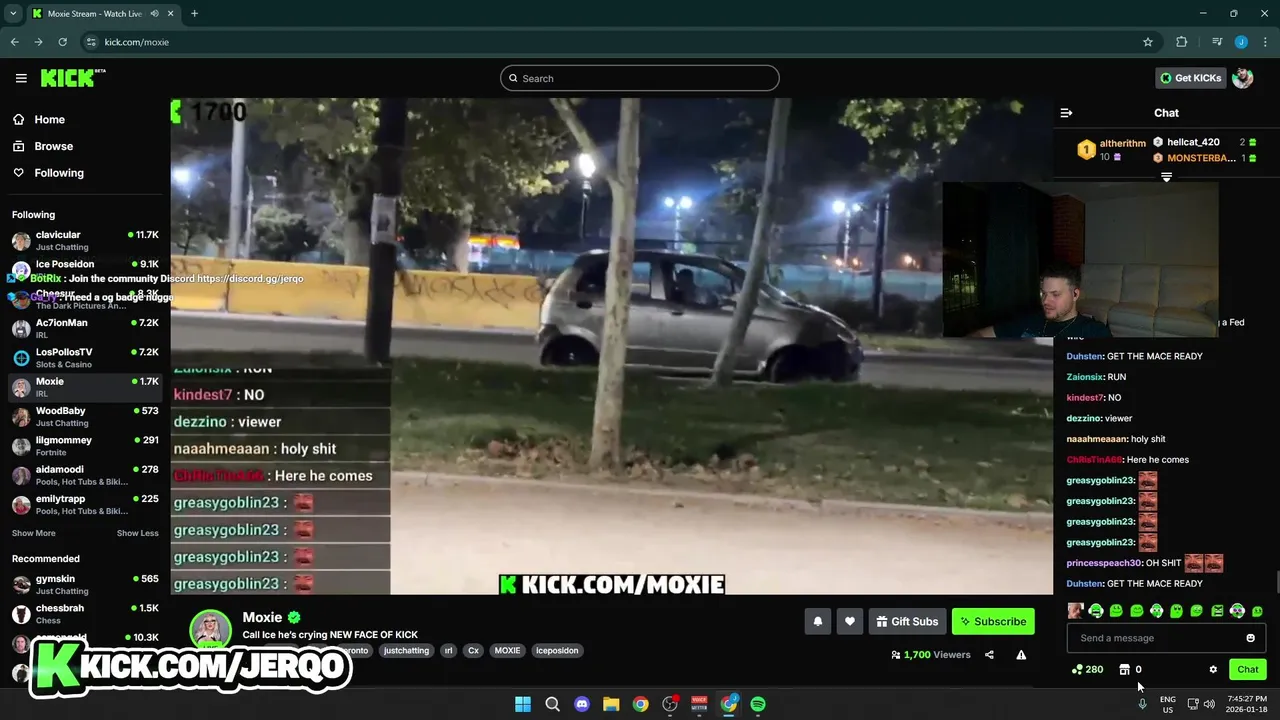Screen dimensions: 1280x720
Task: Open the emilytrapp channel
Action: pyautogui.click(x=85, y=504)
